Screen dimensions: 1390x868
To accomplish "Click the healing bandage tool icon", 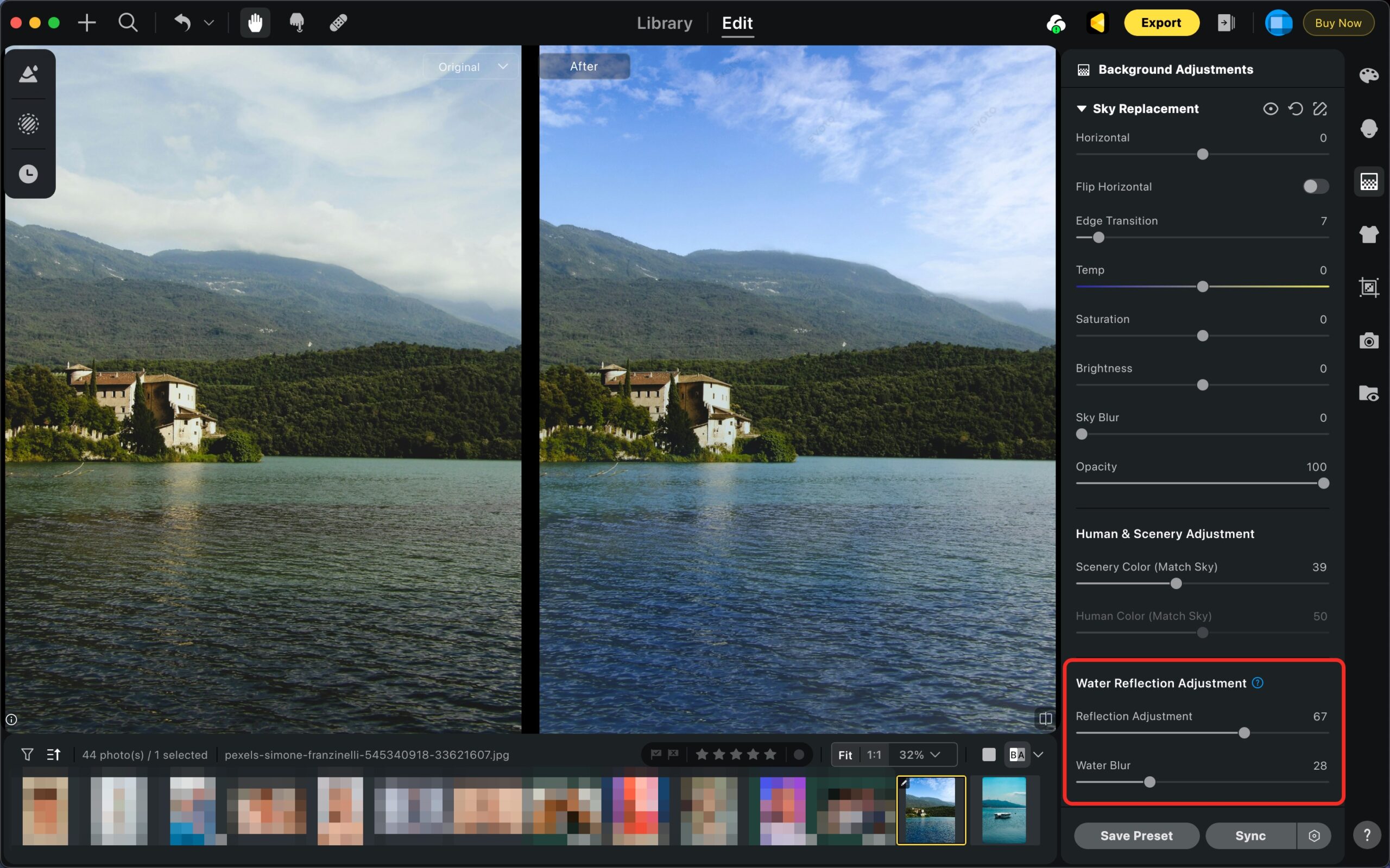I will [x=338, y=23].
